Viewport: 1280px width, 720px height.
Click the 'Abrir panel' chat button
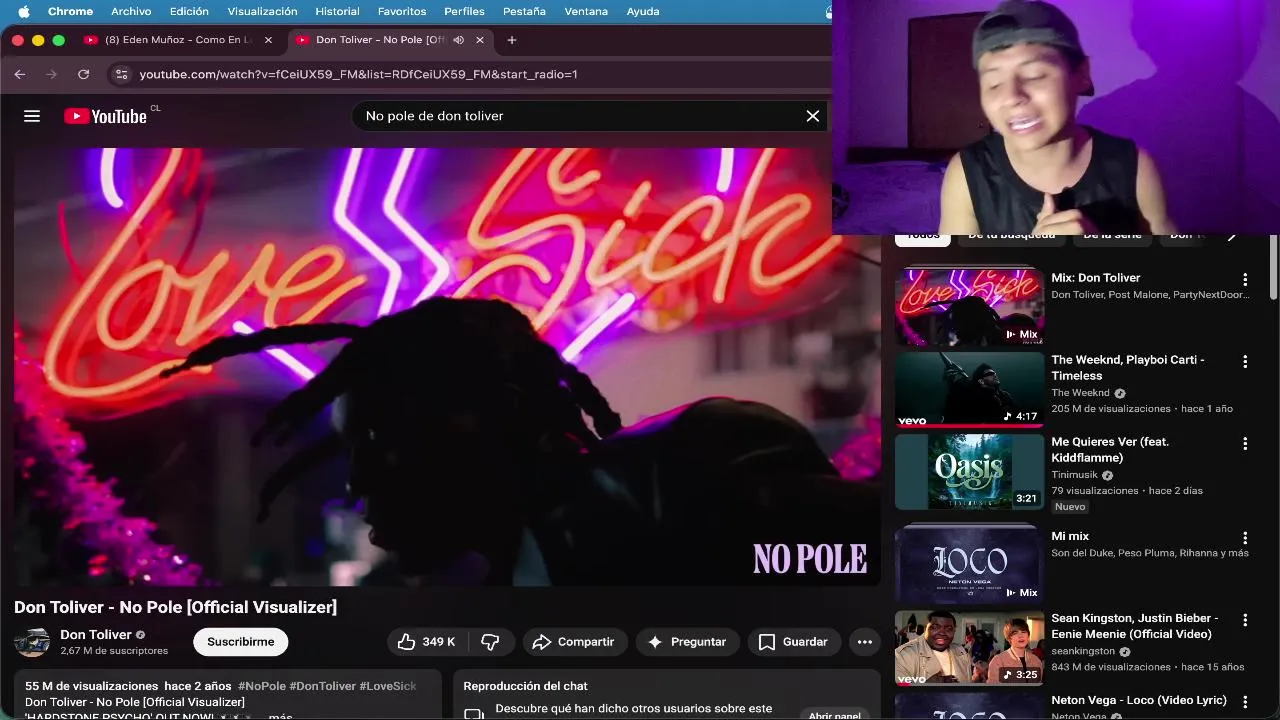835,715
